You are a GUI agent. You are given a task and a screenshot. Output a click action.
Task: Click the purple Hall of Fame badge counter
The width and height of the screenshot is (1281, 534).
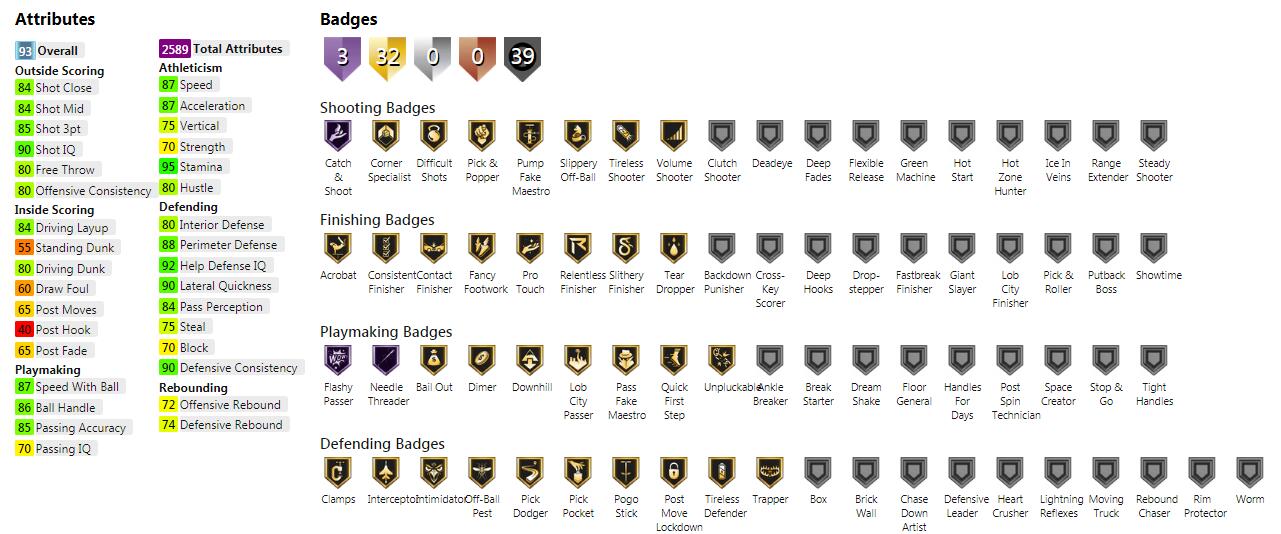pyautogui.click(x=342, y=58)
